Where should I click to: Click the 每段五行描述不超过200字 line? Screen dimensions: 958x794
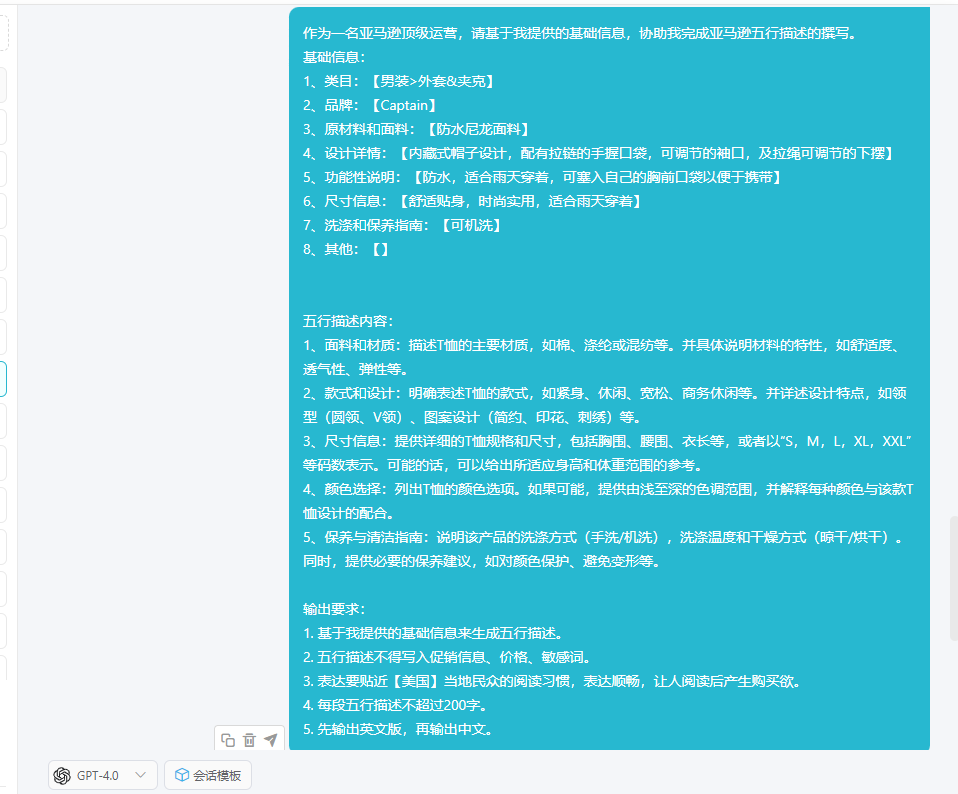point(395,705)
